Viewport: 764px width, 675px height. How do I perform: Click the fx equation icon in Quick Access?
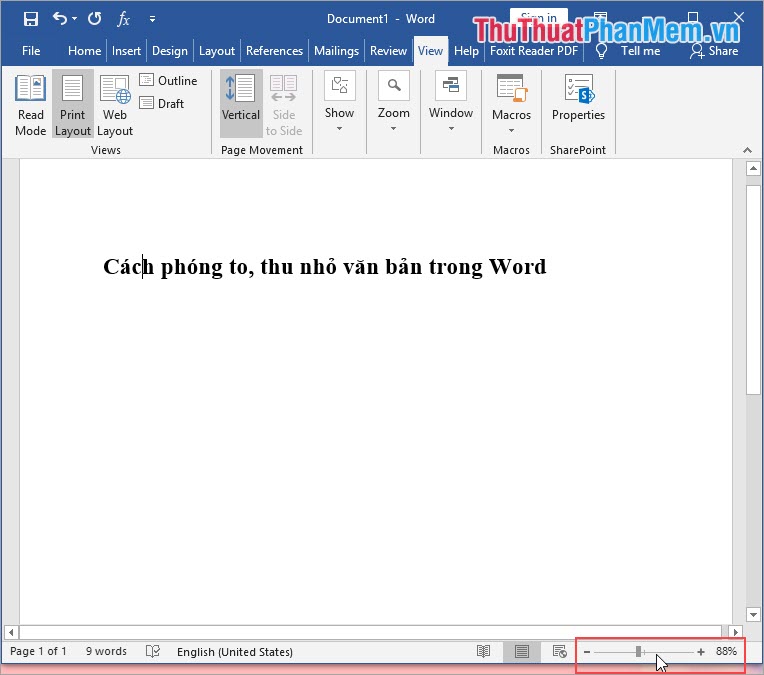pos(123,19)
